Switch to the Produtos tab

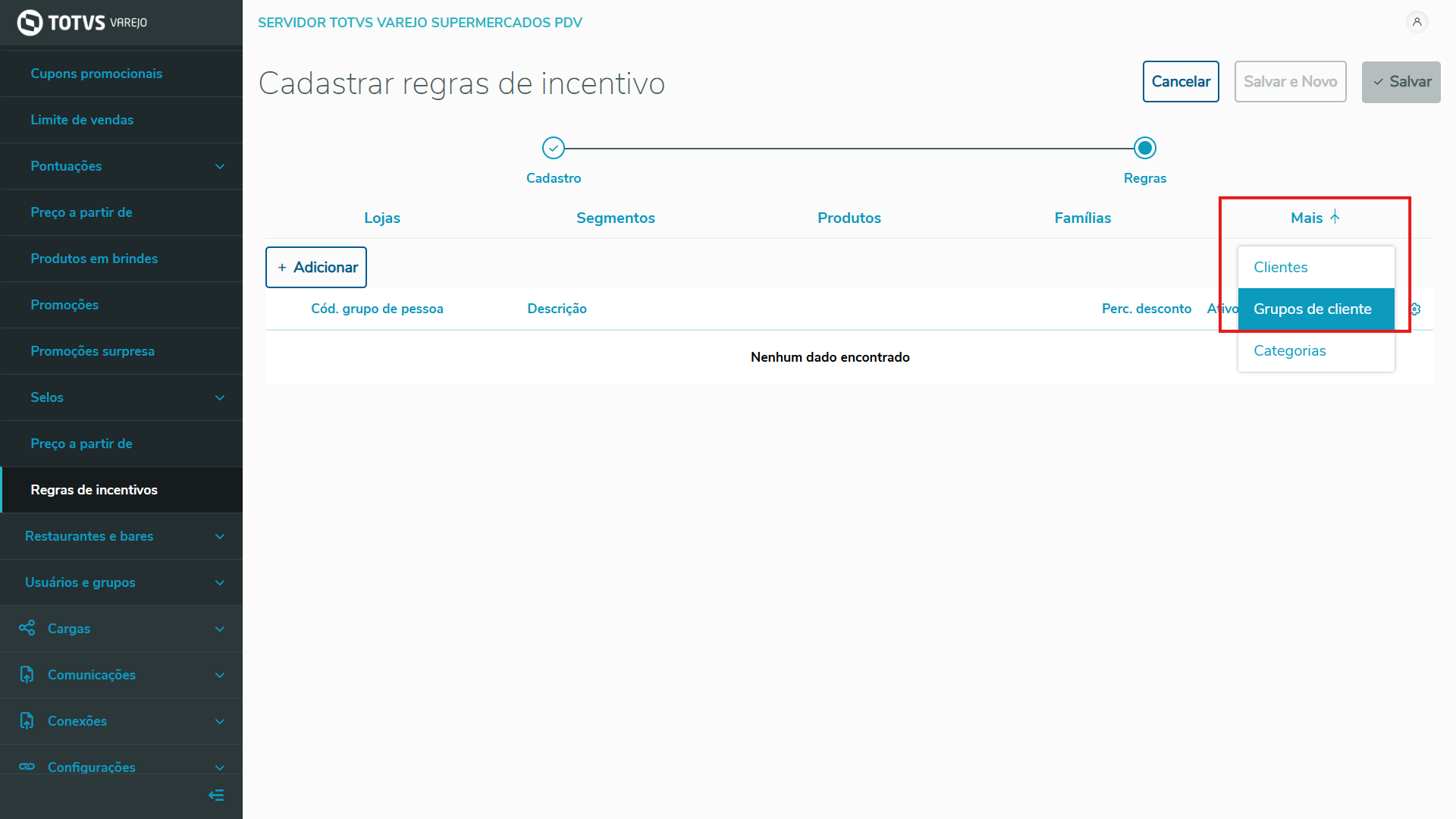coord(849,218)
